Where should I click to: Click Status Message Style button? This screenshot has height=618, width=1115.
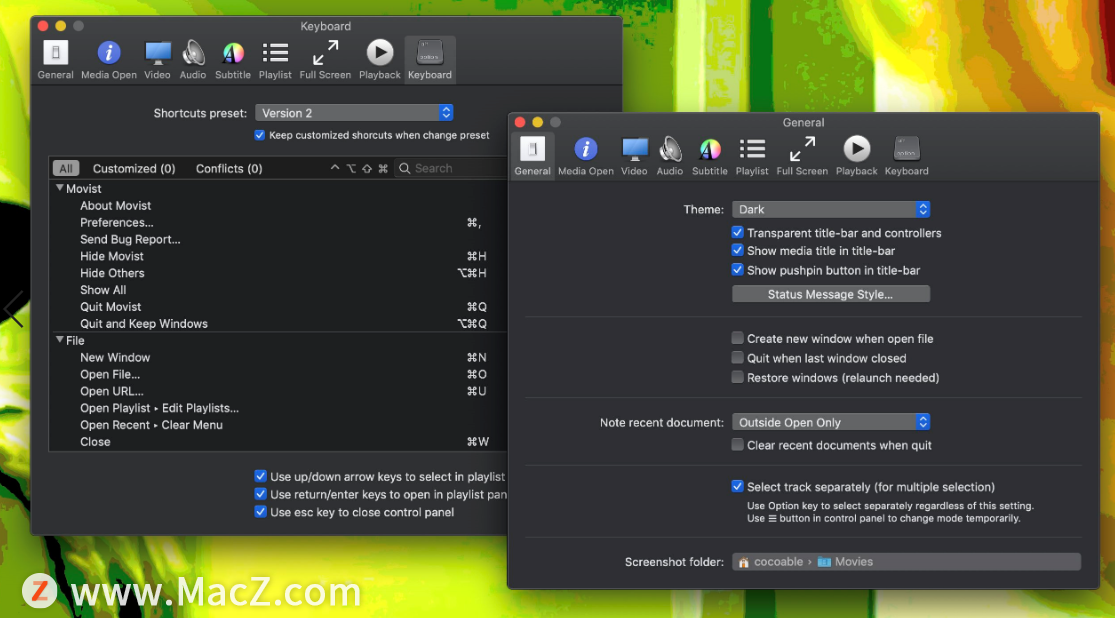pyautogui.click(x=831, y=294)
